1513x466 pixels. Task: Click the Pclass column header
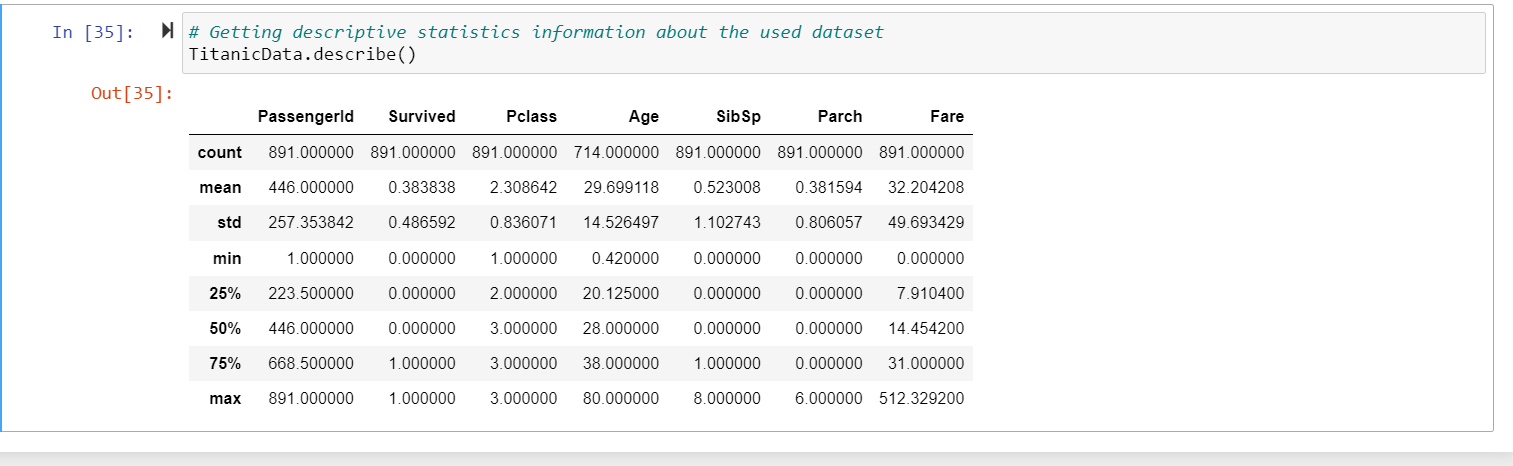pyautogui.click(x=532, y=116)
